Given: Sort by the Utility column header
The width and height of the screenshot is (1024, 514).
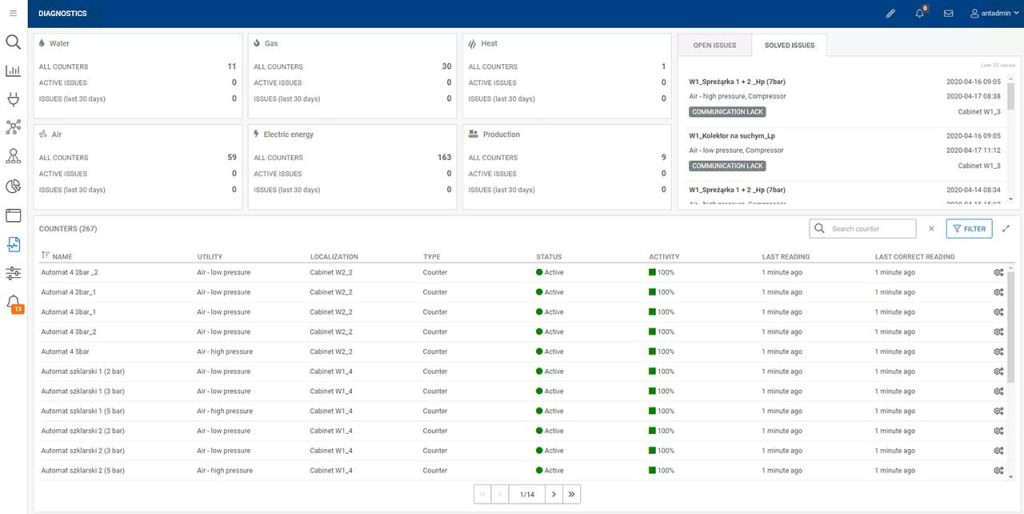Looking at the screenshot, I should pos(210,257).
